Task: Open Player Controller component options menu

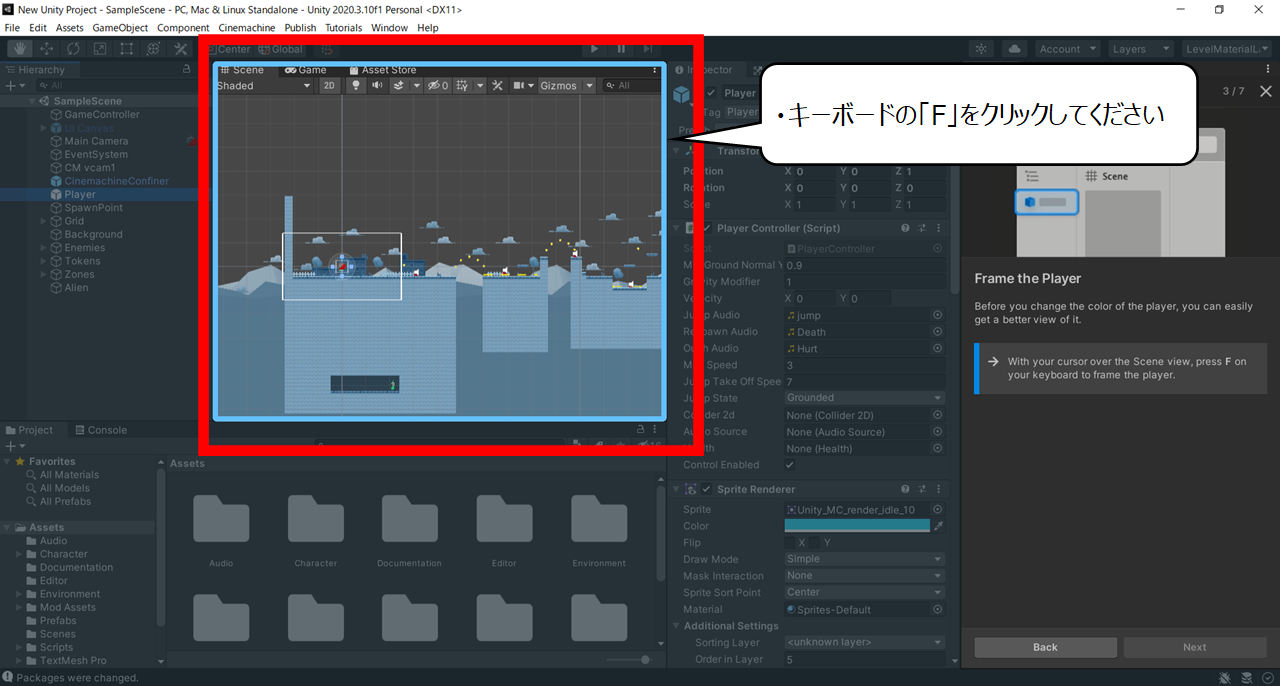Action: pyautogui.click(x=939, y=228)
